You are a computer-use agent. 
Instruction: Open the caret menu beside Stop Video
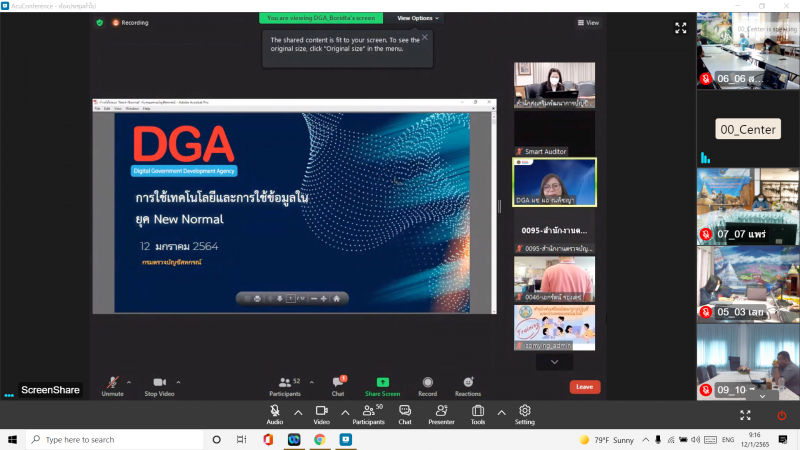pos(178,382)
